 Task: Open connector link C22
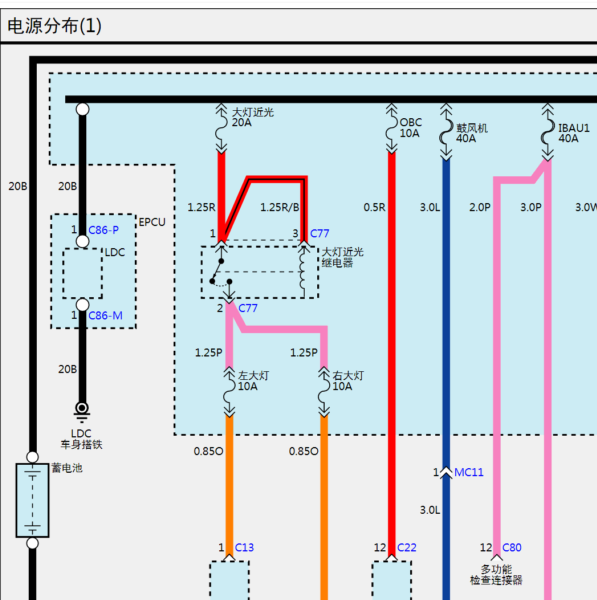pyautogui.click(x=406, y=548)
